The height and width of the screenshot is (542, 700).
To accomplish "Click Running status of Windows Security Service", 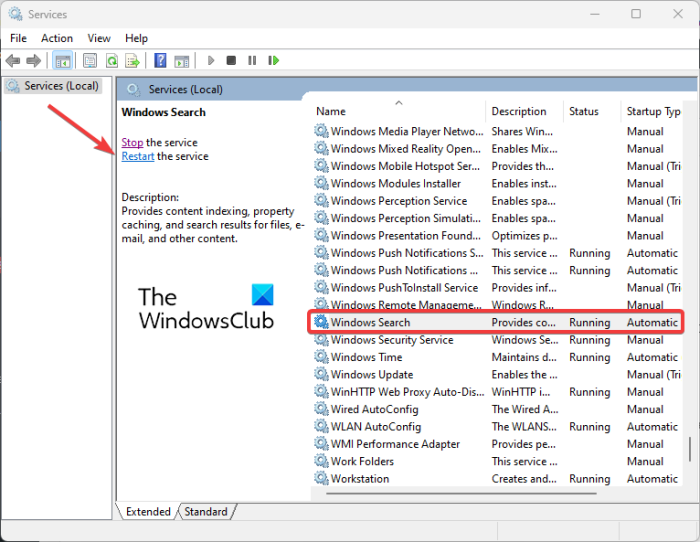I will click(589, 340).
